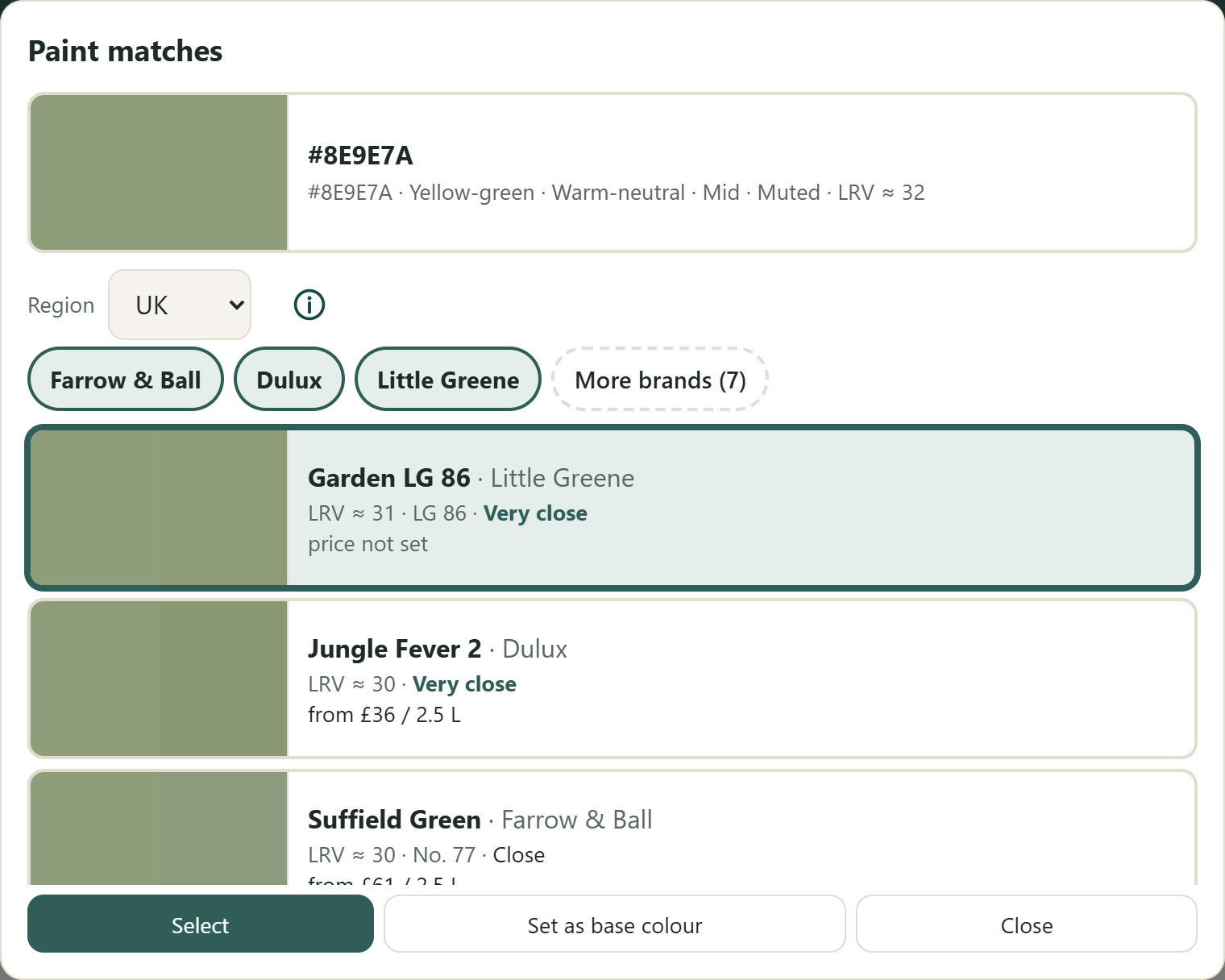Open the Region dropdown set to UK

click(180, 305)
